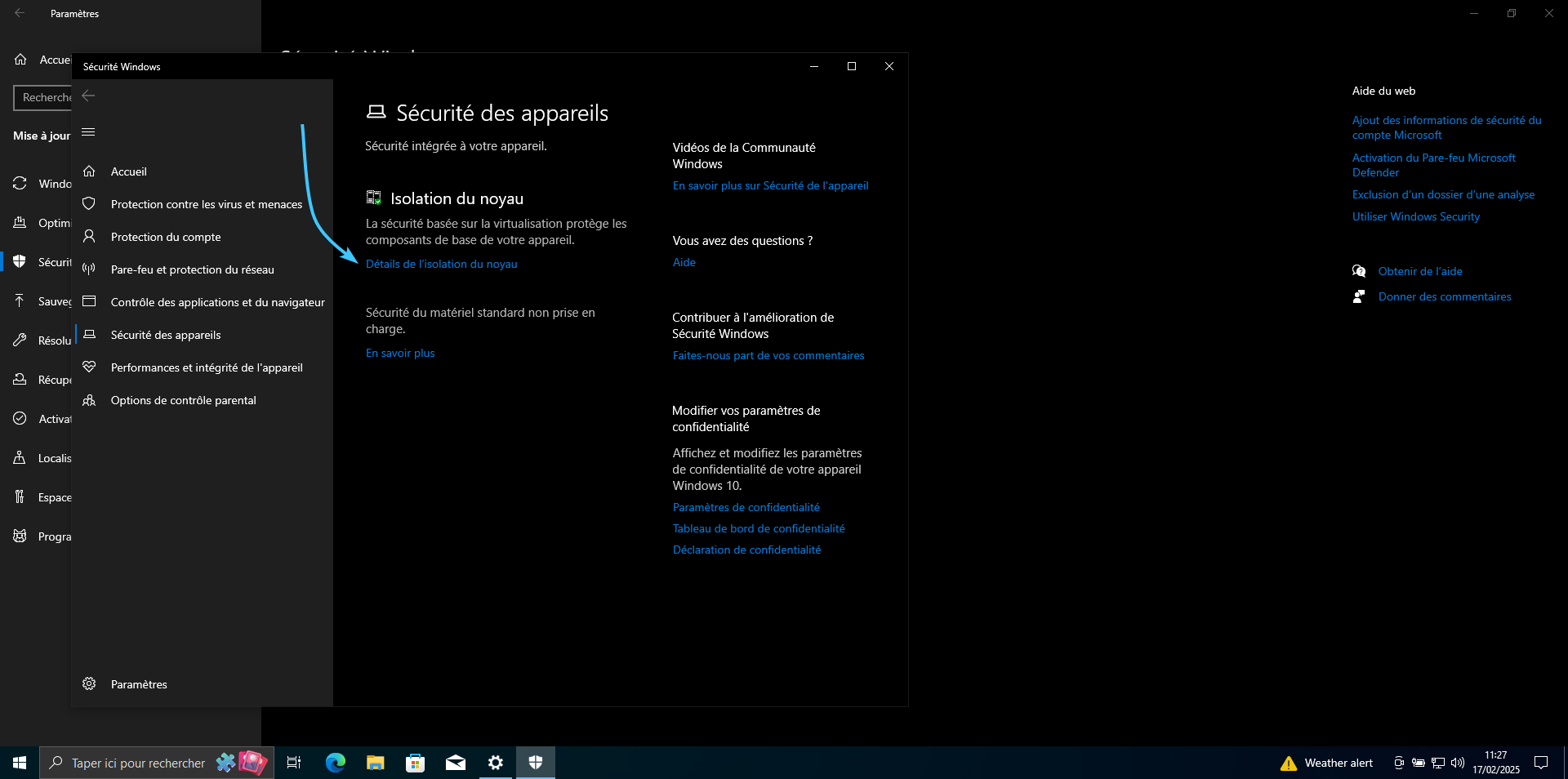Click the Isolation du noyau chip icon
The image size is (1568, 779).
pyautogui.click(x=374, y=198)
